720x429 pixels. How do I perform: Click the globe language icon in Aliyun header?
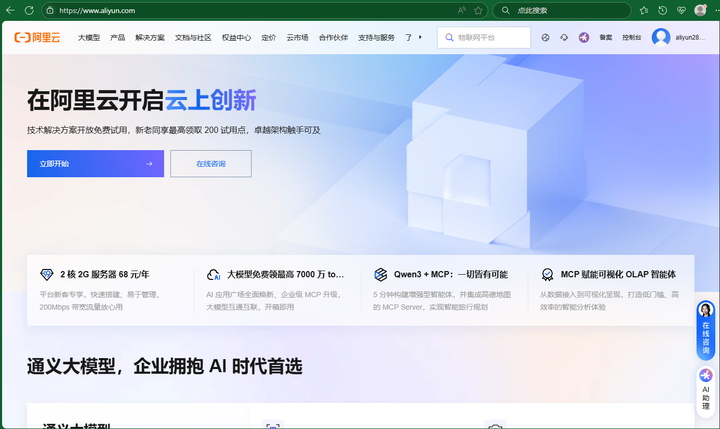pos(545,37)
